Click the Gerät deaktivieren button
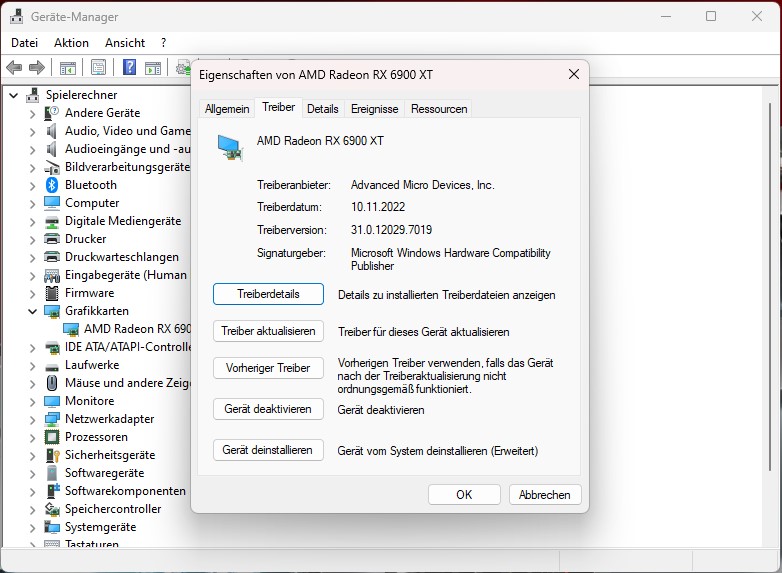Image resolution: width=782 pixels, height=573 pixels. tap(268, 409)
